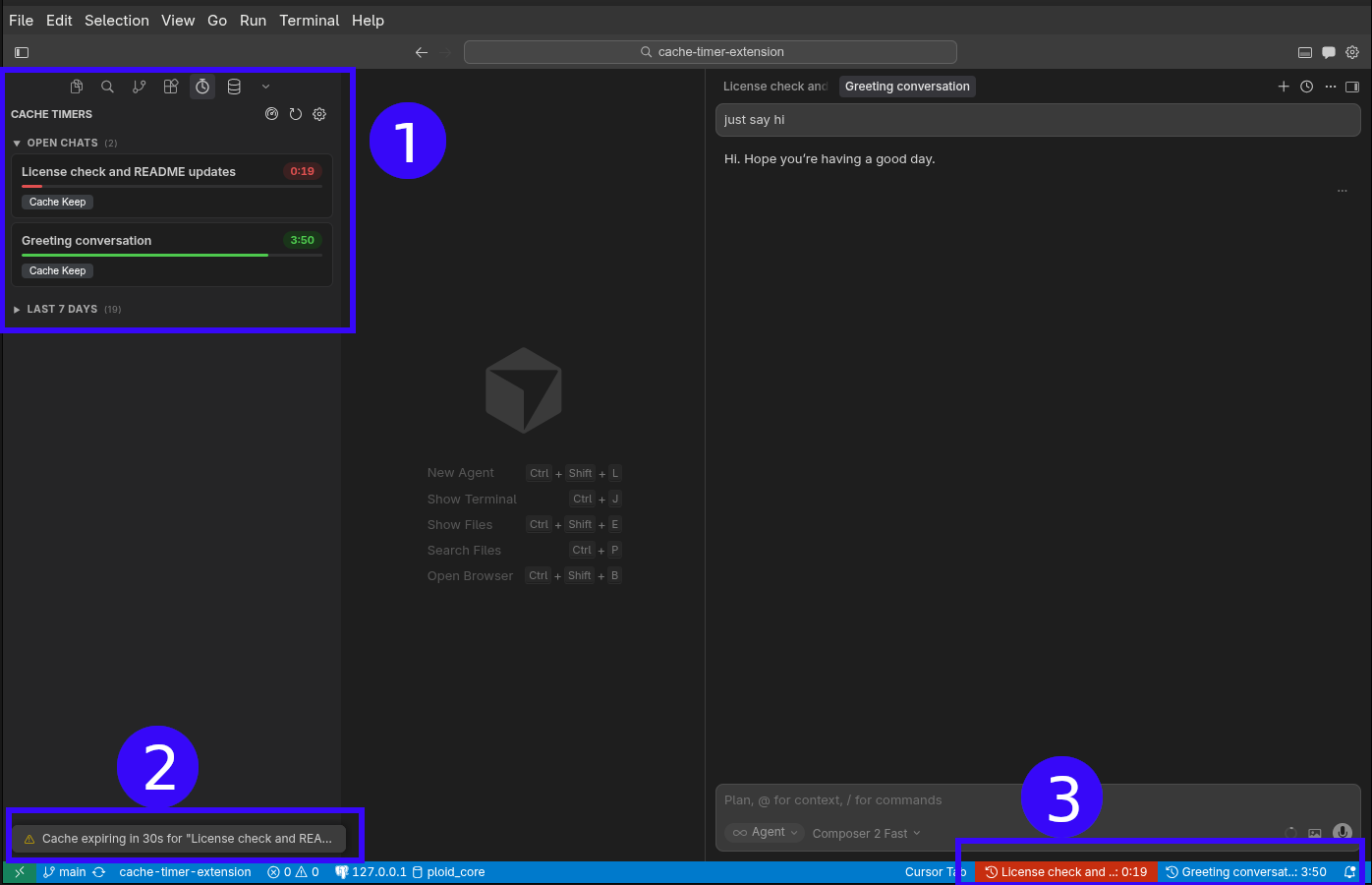Select the Cache Timers stopwatch icon
Viewport: 1372px width, 885px height.
point(202,87)
